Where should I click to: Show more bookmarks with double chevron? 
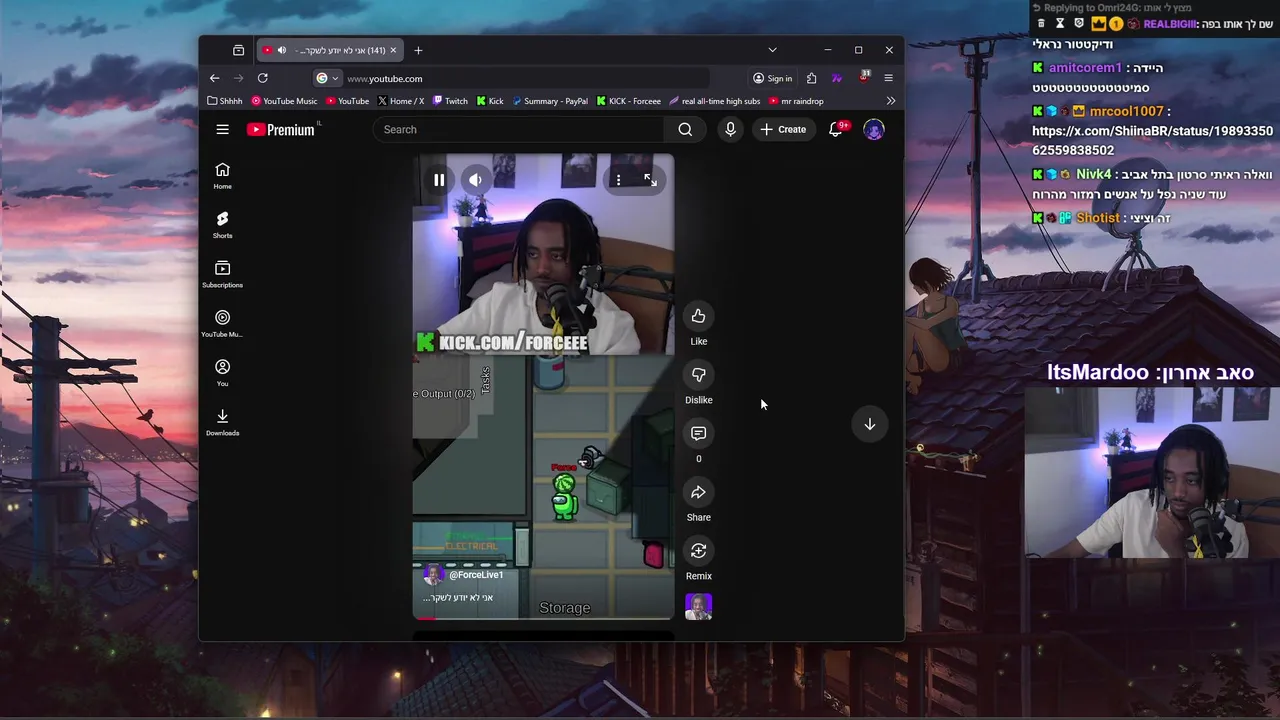(890, 101)
